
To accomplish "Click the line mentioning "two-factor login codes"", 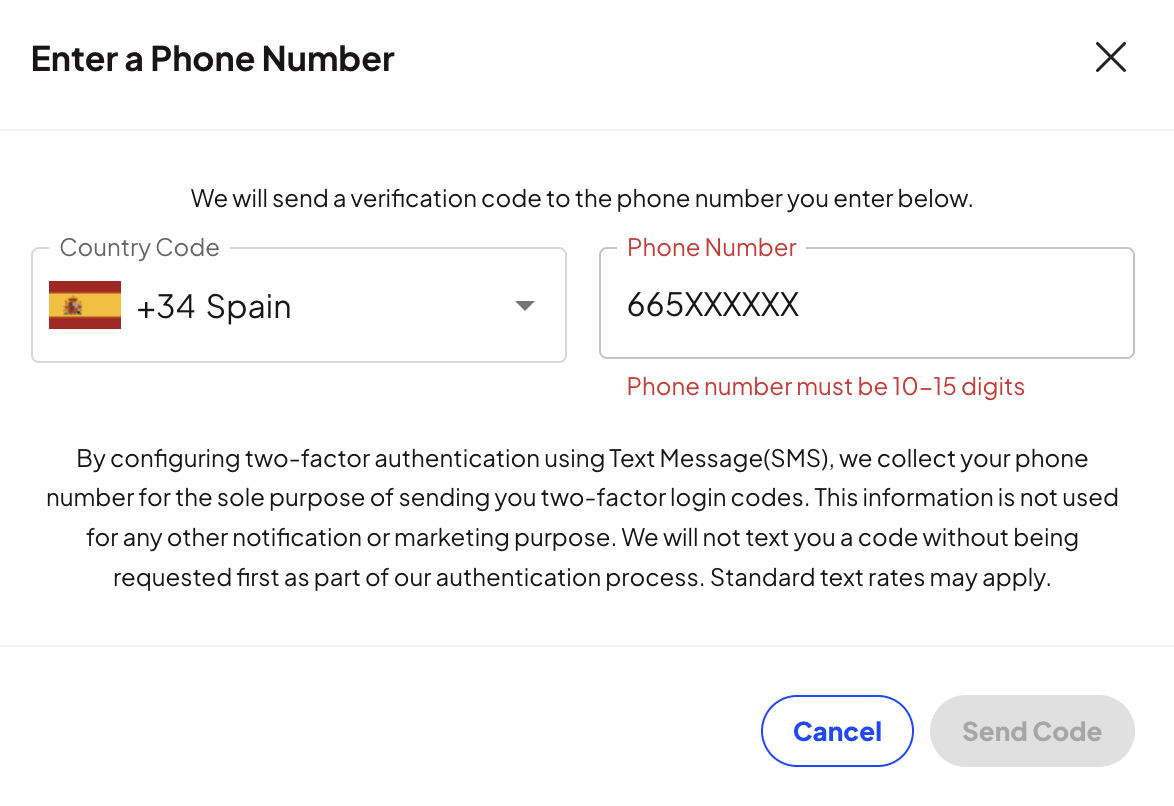I will pyautogui.click(x=582, y=498).
